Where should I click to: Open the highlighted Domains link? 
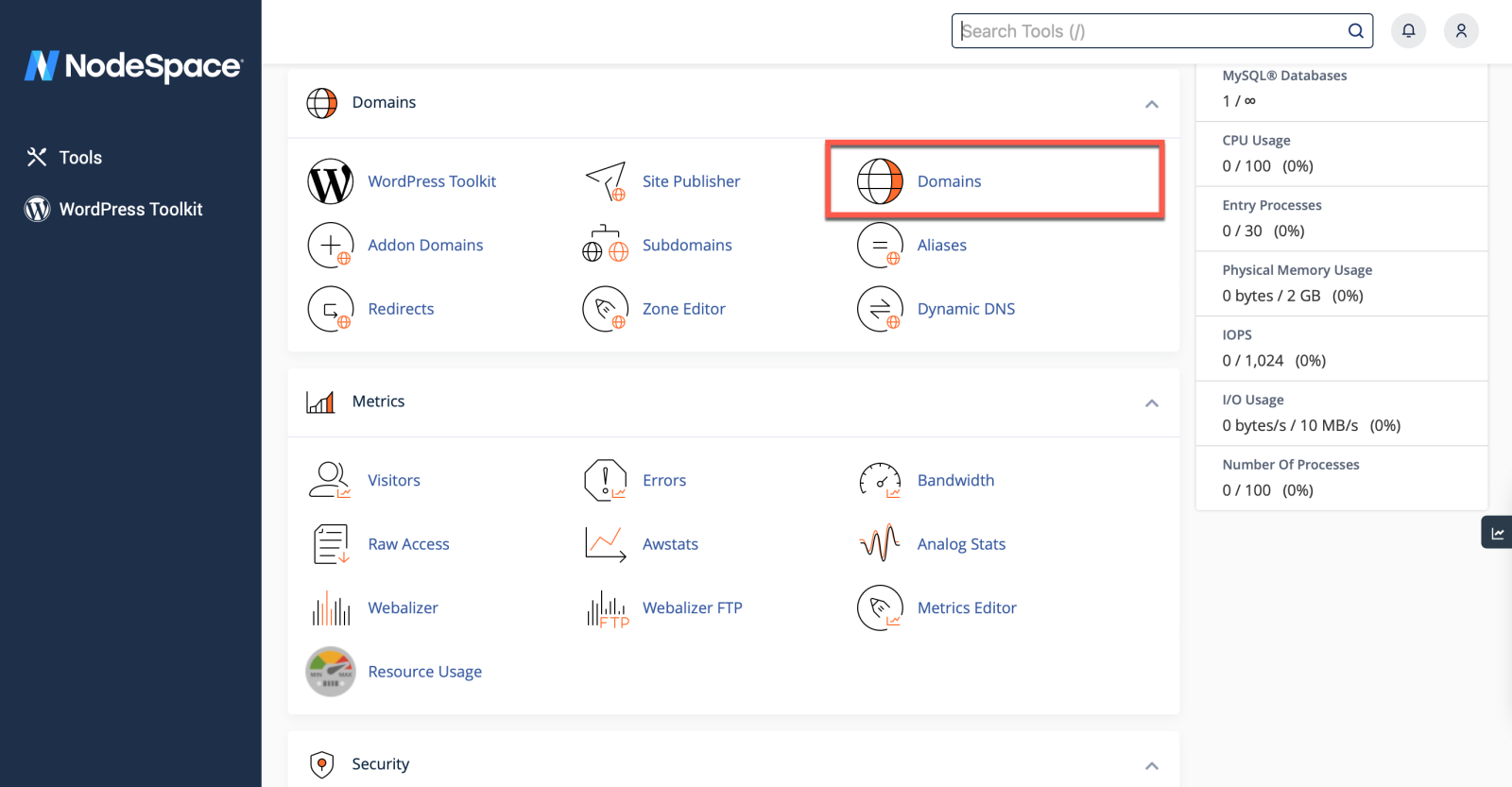tap(949, 181)
